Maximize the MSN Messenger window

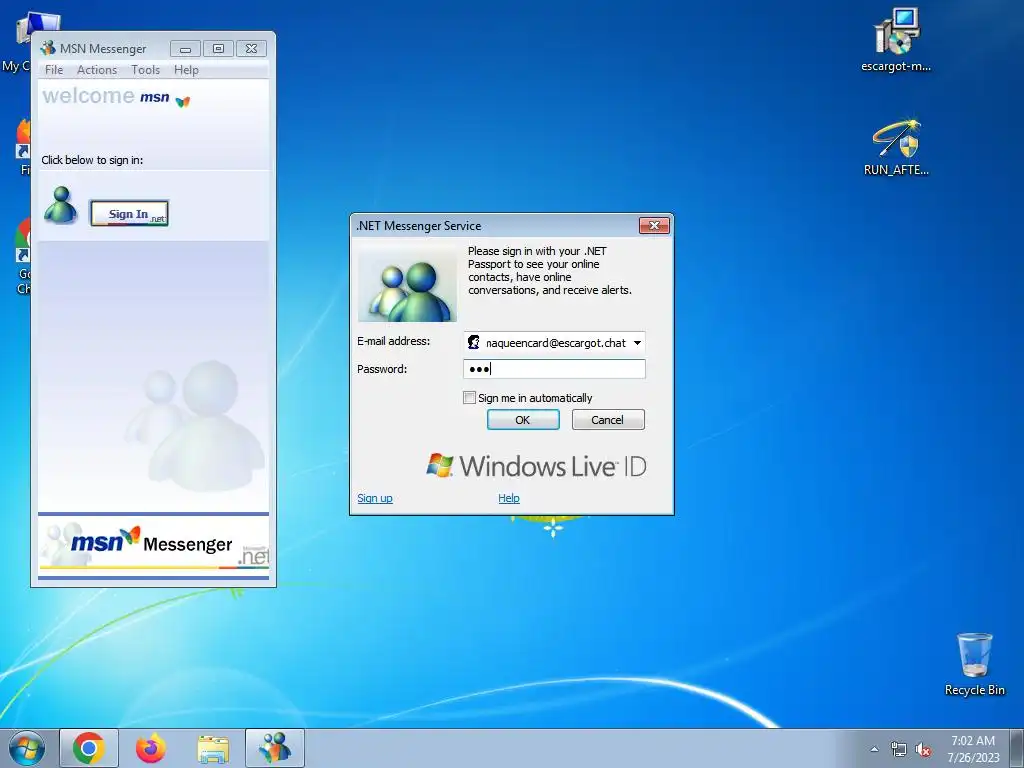click(x=218, y=49)
